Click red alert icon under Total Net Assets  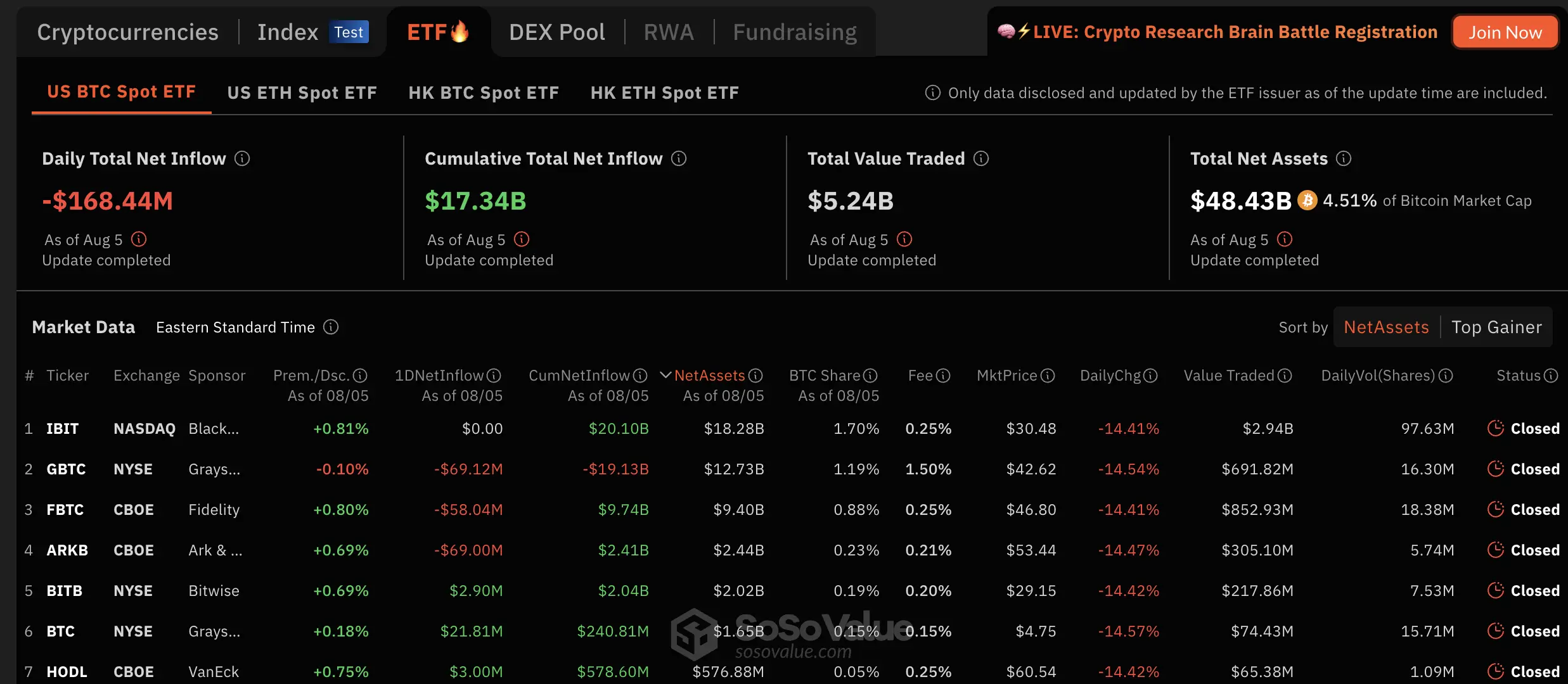1285,239
